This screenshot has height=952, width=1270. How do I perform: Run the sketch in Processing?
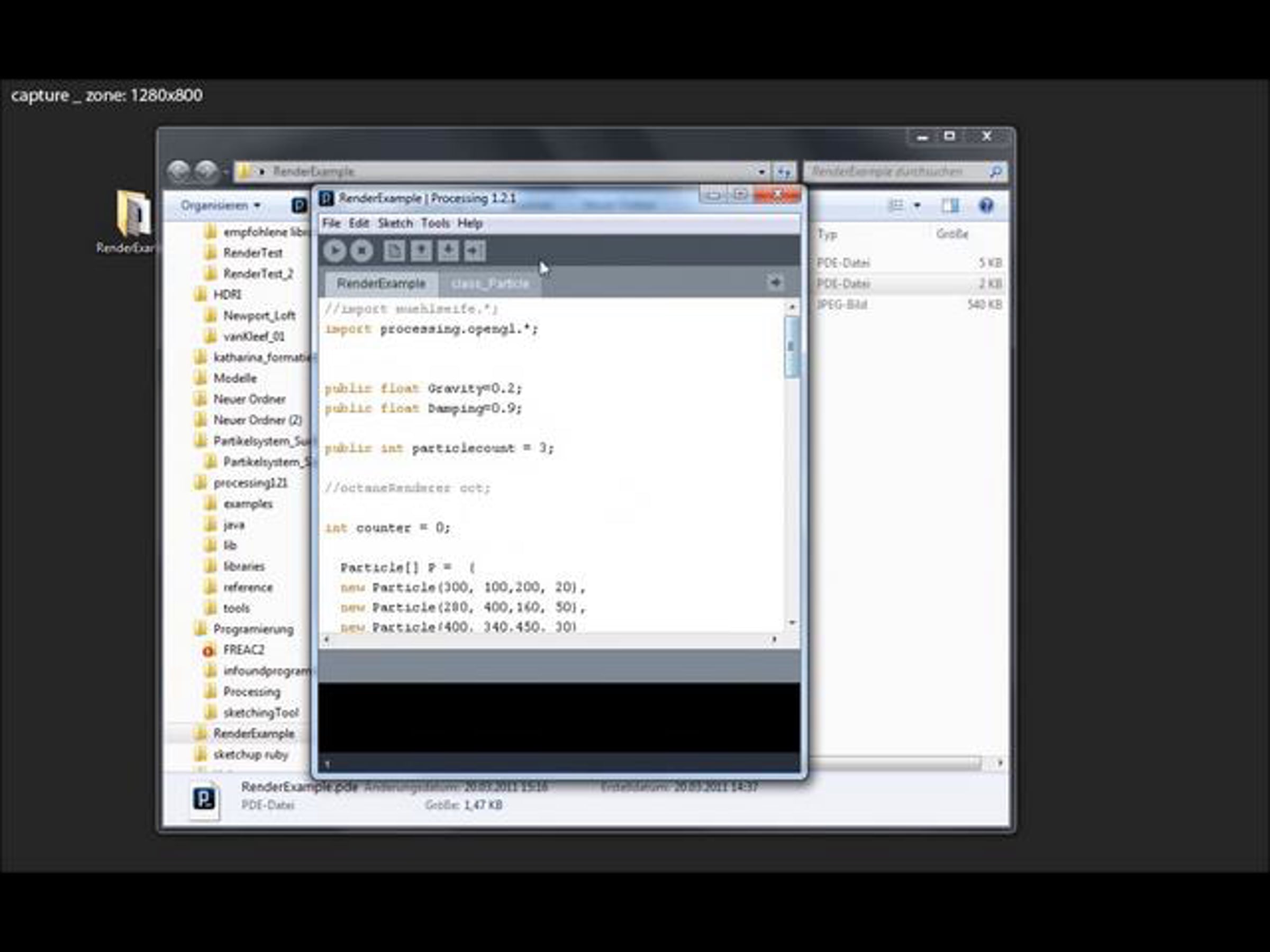point(334,251)
